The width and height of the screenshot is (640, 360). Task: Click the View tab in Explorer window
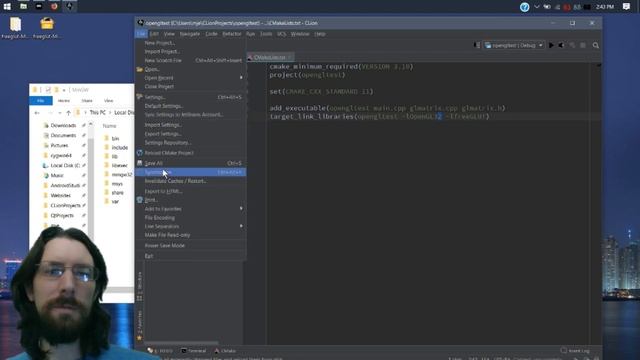[x=108, y=101]
